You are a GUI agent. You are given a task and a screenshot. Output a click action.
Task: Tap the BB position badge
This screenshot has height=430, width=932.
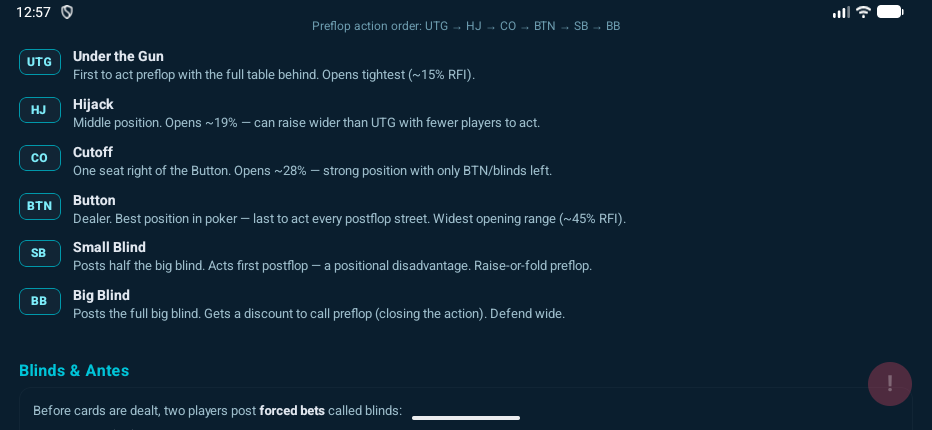(39, 301)
